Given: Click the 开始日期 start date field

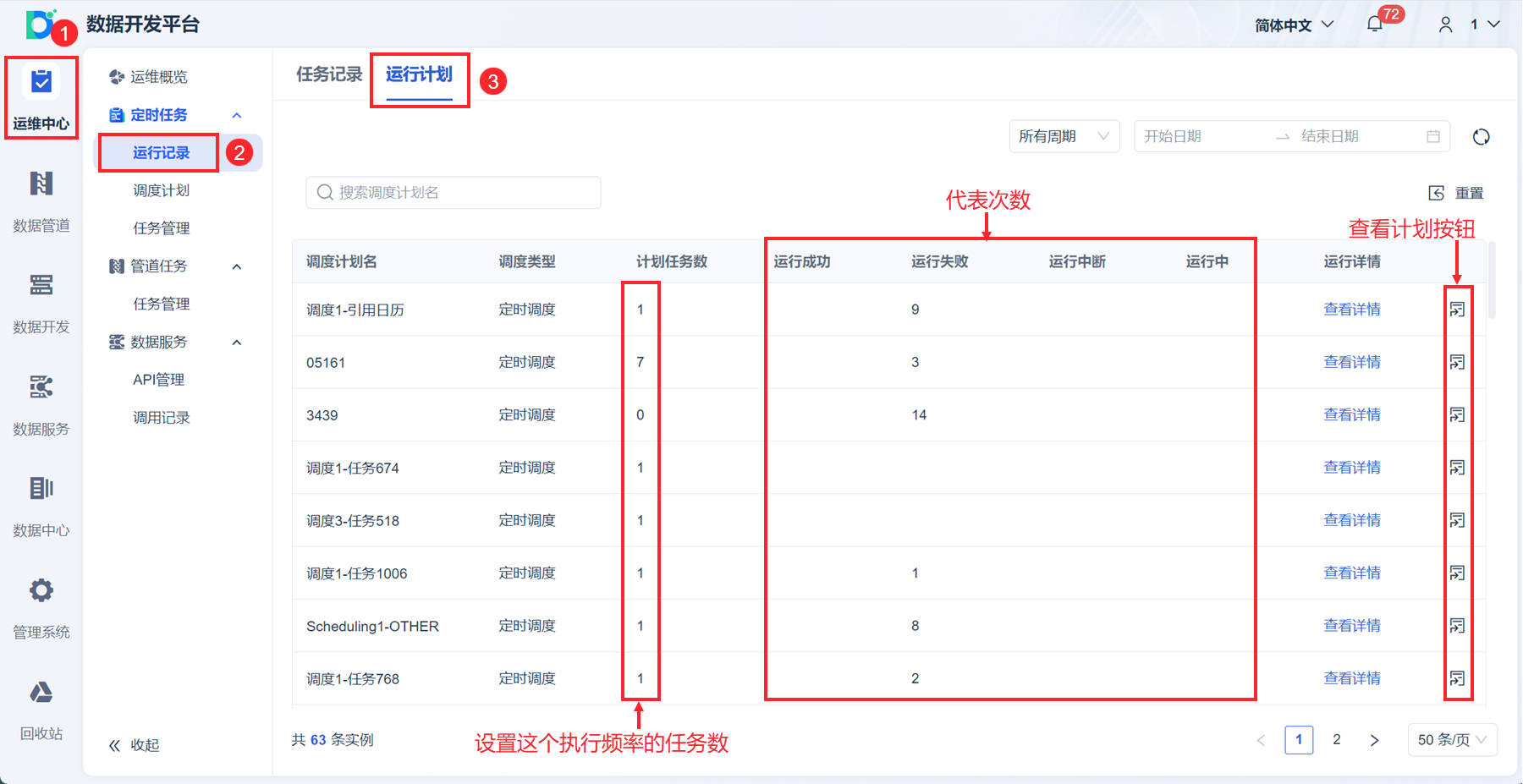Looking at the screenshot, I should click(x=1201, y=136).
